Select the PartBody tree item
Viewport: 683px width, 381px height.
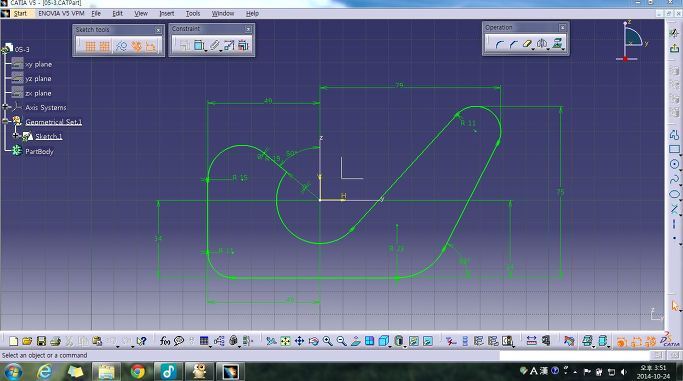(x=39, y=152)
